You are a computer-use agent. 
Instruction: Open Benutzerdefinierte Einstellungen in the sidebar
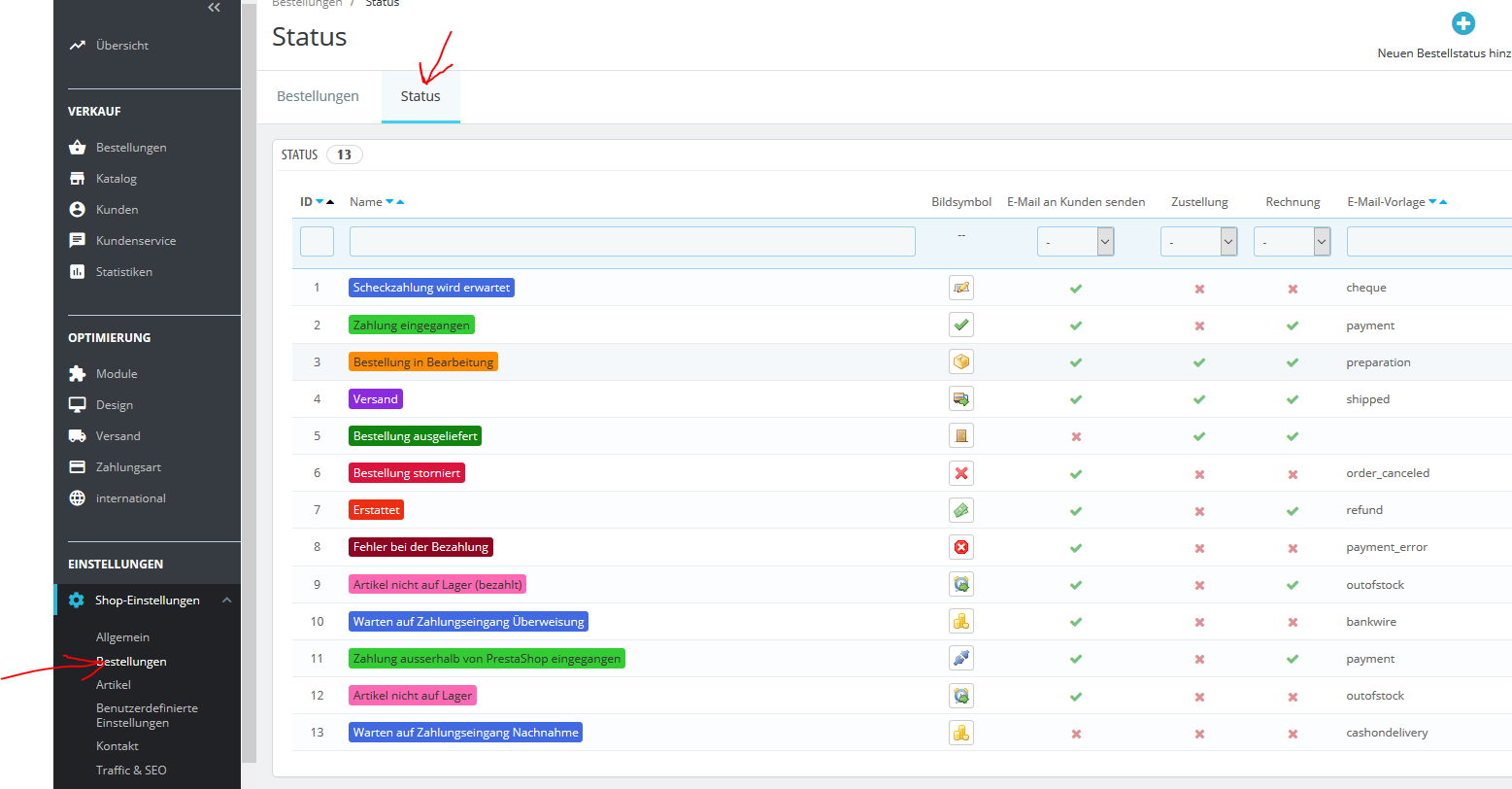coord(147,715)
